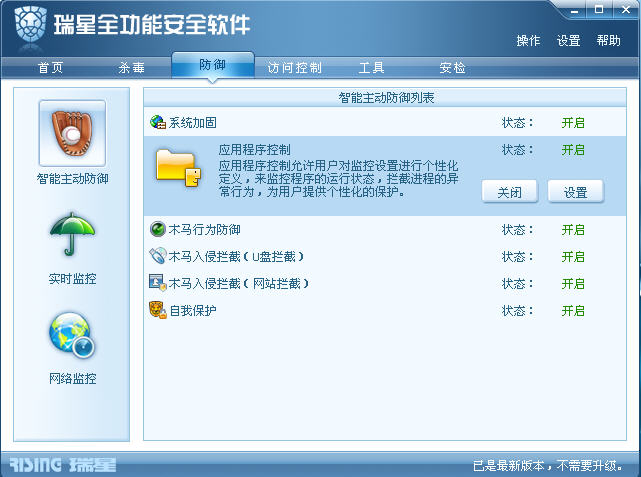Viewport: 641px width, 477px height.
Task: Open the top-right 设置 menu
Action: click(568, 40)
